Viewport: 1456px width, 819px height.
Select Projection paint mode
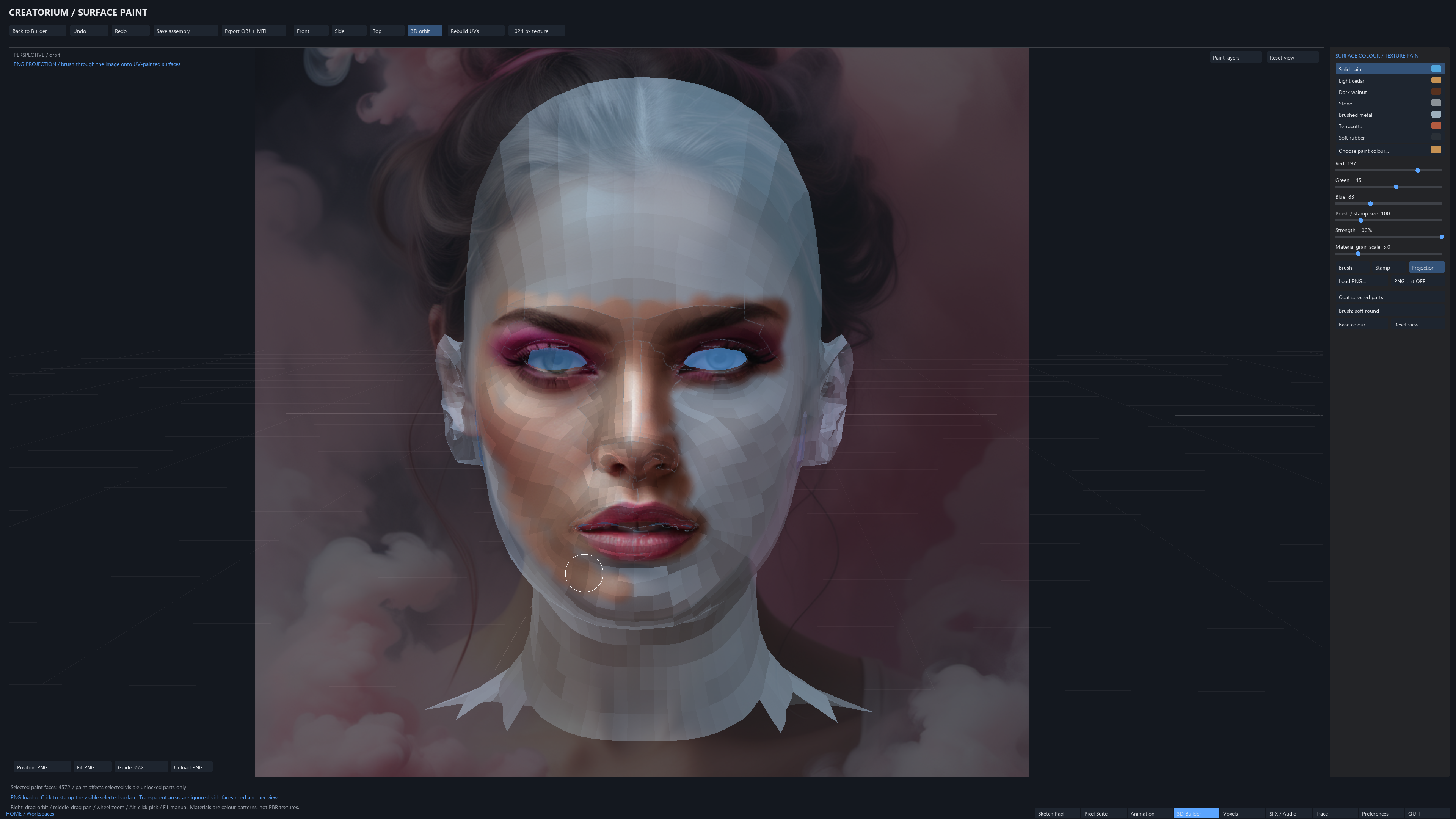coord(1426,268)
